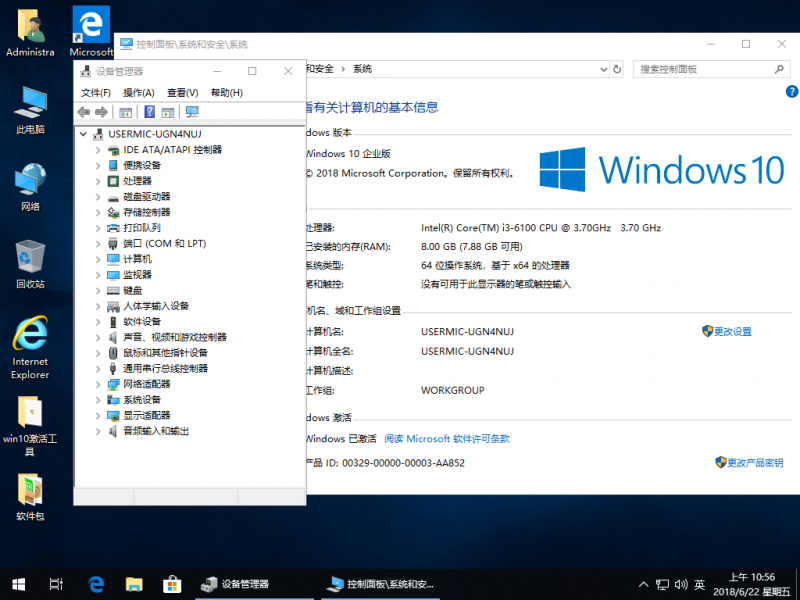Expand the 监视器 node

[x=98, y=275]
